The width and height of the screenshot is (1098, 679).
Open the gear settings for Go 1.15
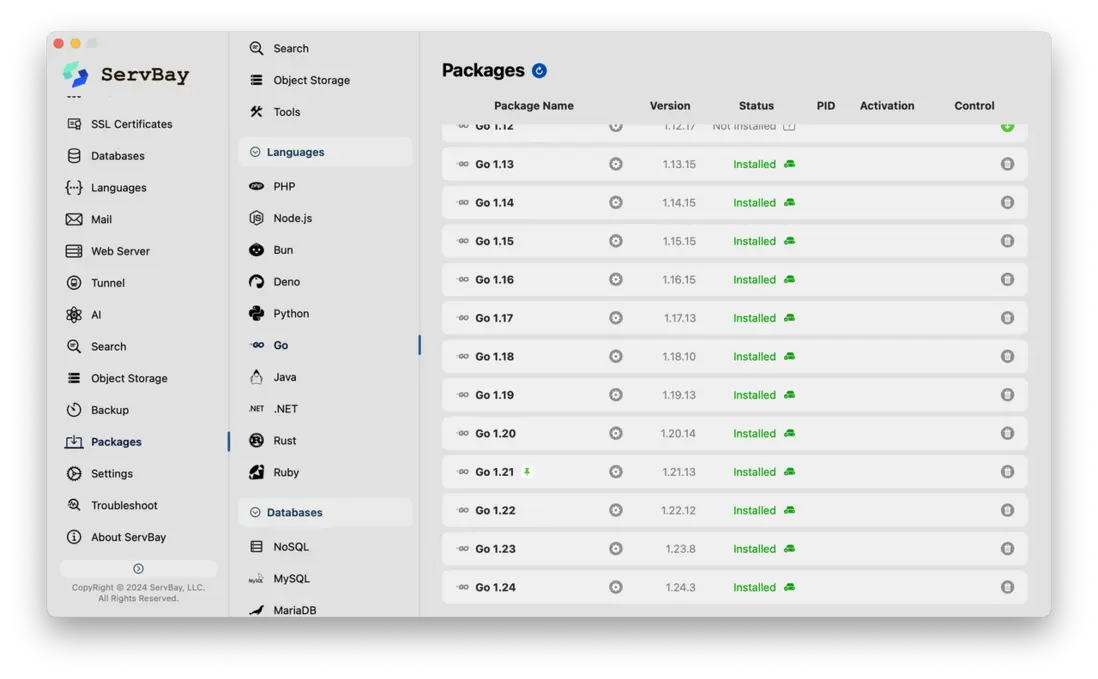click(x=616, y=241)
